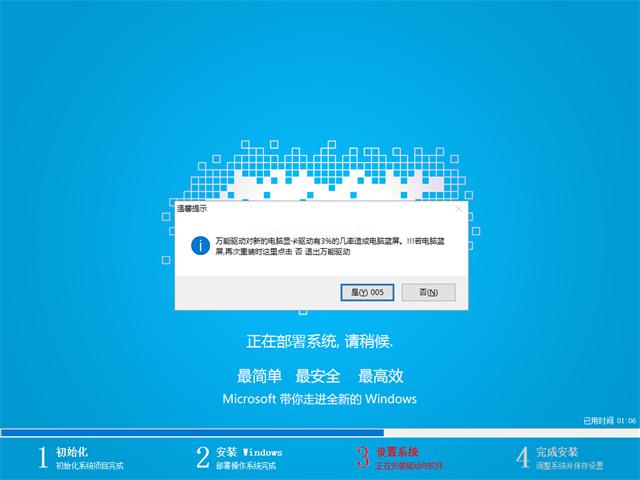Click the 万能驱动 warning message text
Viewport: 640px width, 480px height.
pyautogui.click(x=330, y=246)
